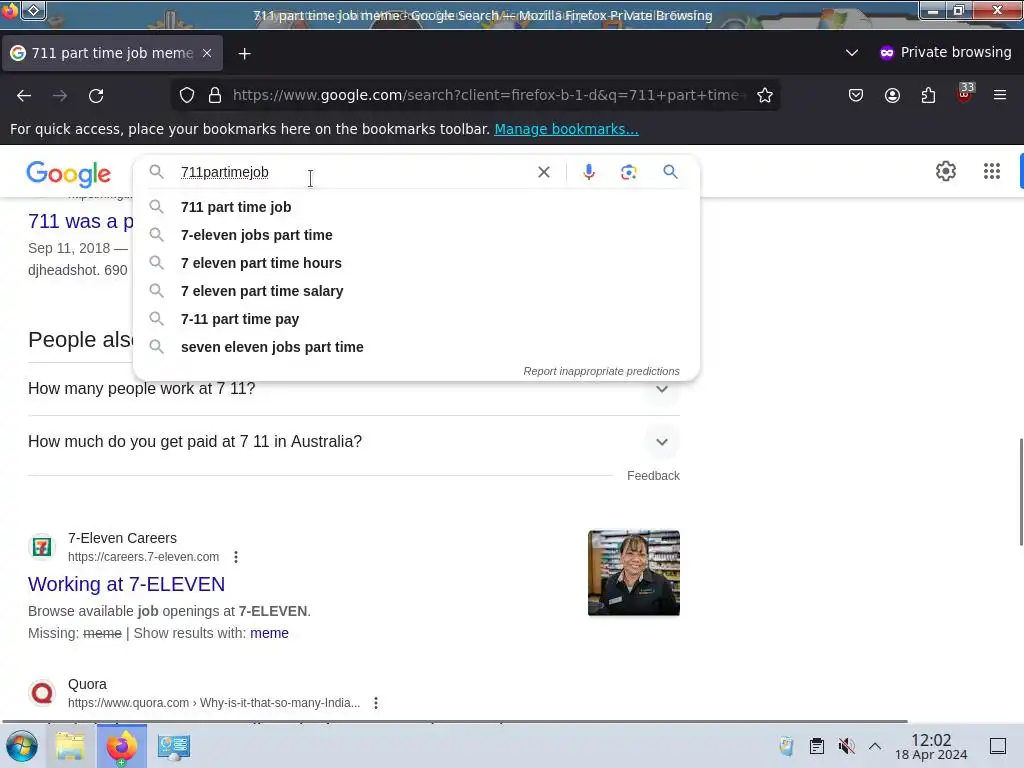Show results with 'meme' link
Image resolution: width=1024 pixels, height=768 pixels.
[x=269, y=633]
